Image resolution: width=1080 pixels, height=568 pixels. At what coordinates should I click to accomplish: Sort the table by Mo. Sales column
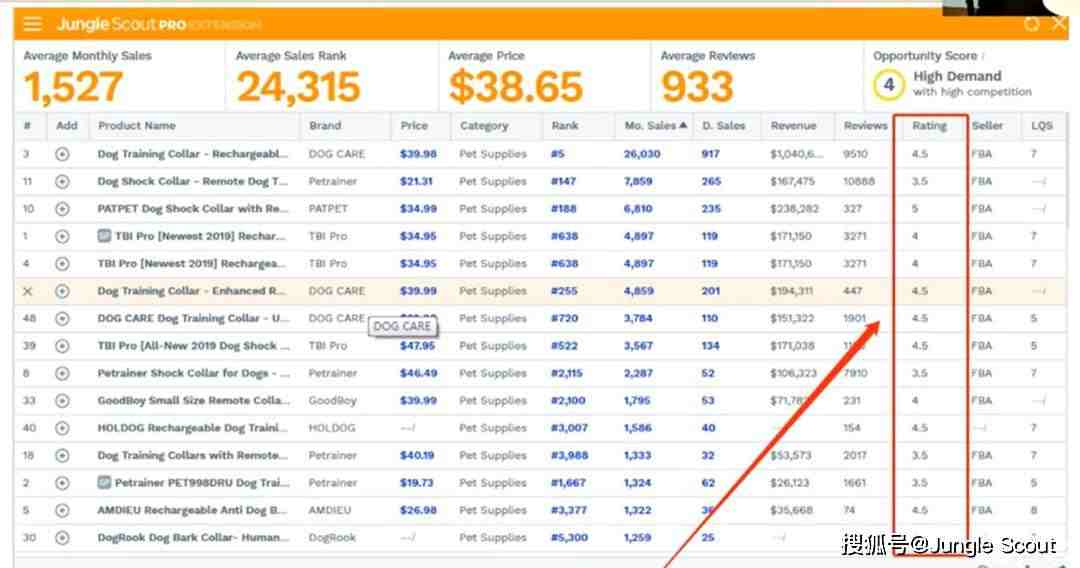coord(655,125)
